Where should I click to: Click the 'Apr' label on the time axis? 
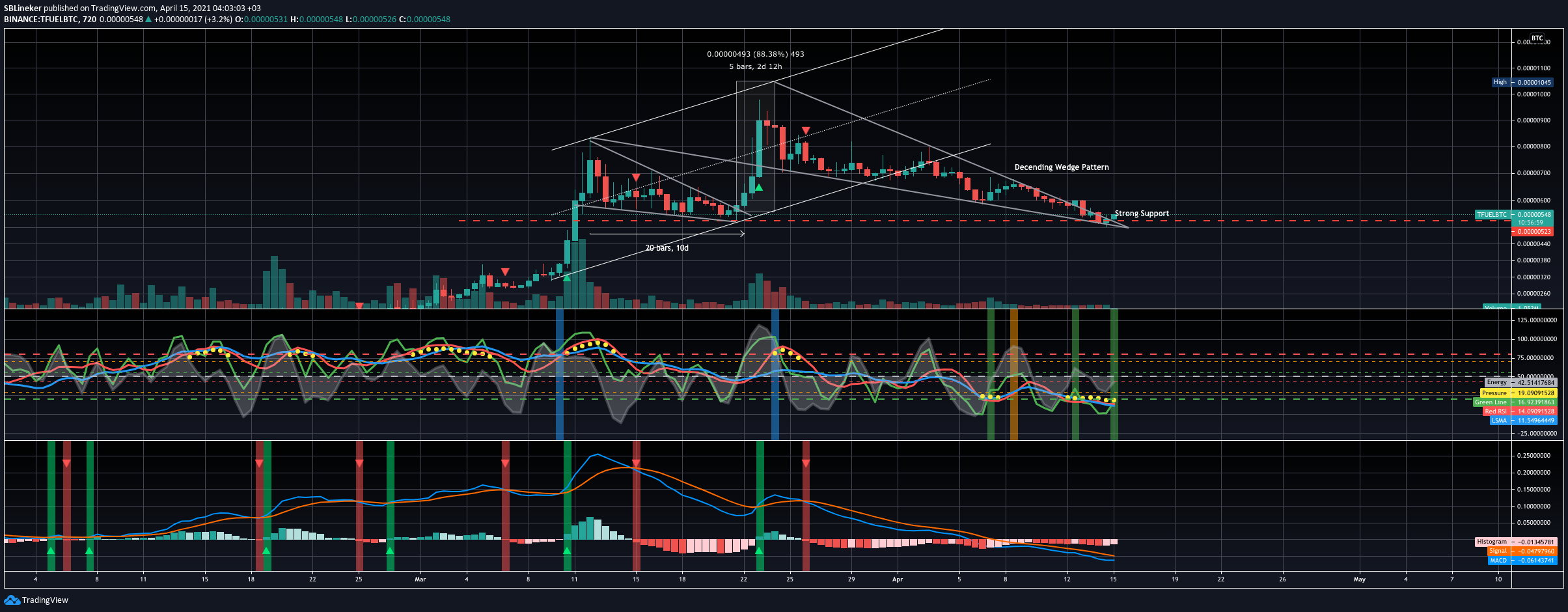(x=898, y=579)
